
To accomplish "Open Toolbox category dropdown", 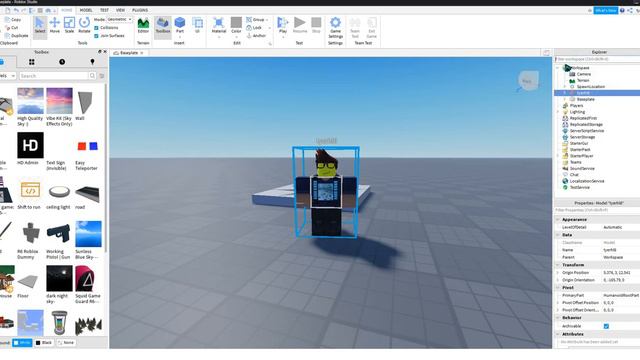I will click(x=8, y=76).
